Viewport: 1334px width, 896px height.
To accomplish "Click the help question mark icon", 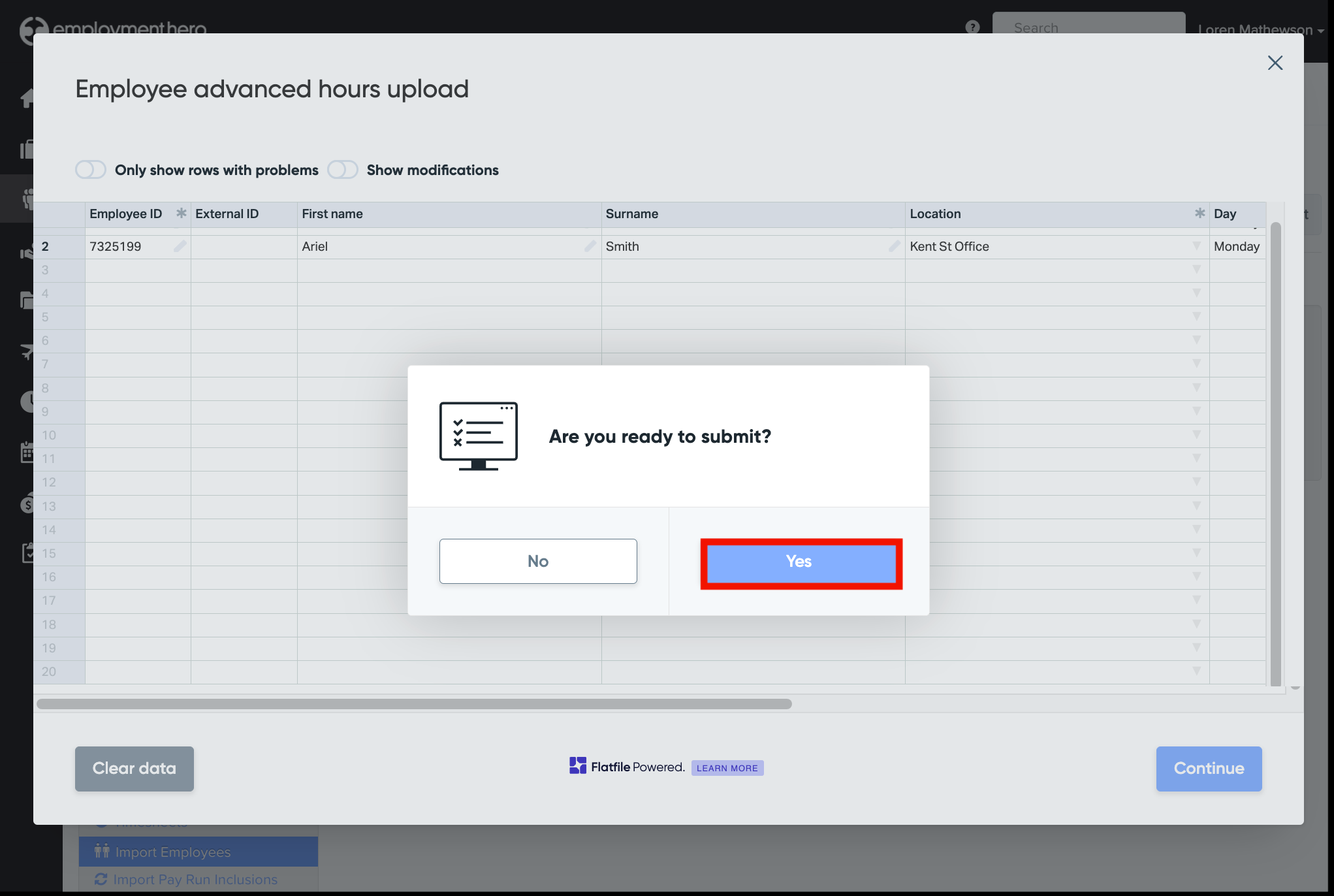I will point(972,27).
